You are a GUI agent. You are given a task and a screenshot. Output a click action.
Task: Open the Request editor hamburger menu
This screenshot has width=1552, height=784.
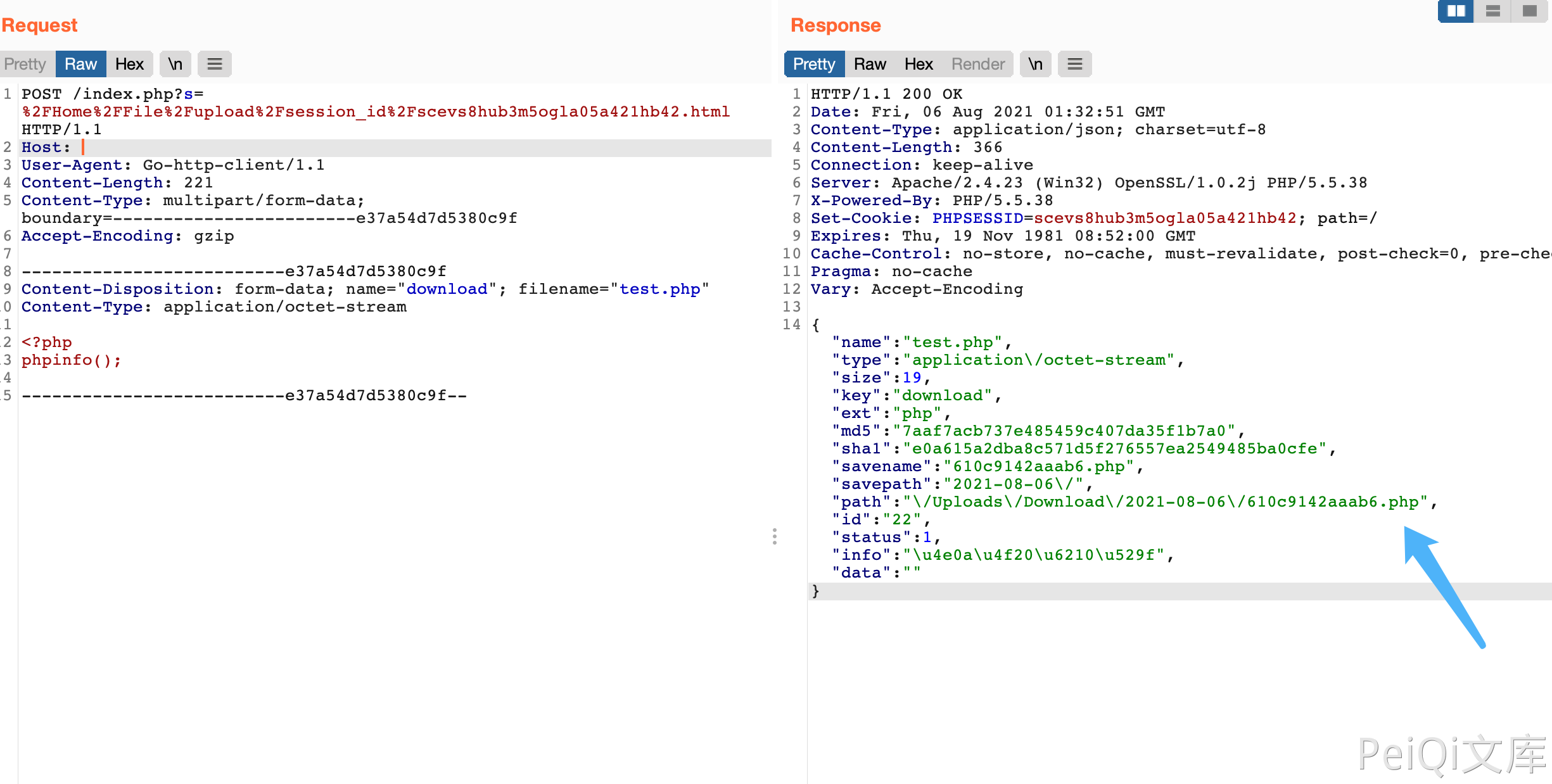tap(215, 63)
